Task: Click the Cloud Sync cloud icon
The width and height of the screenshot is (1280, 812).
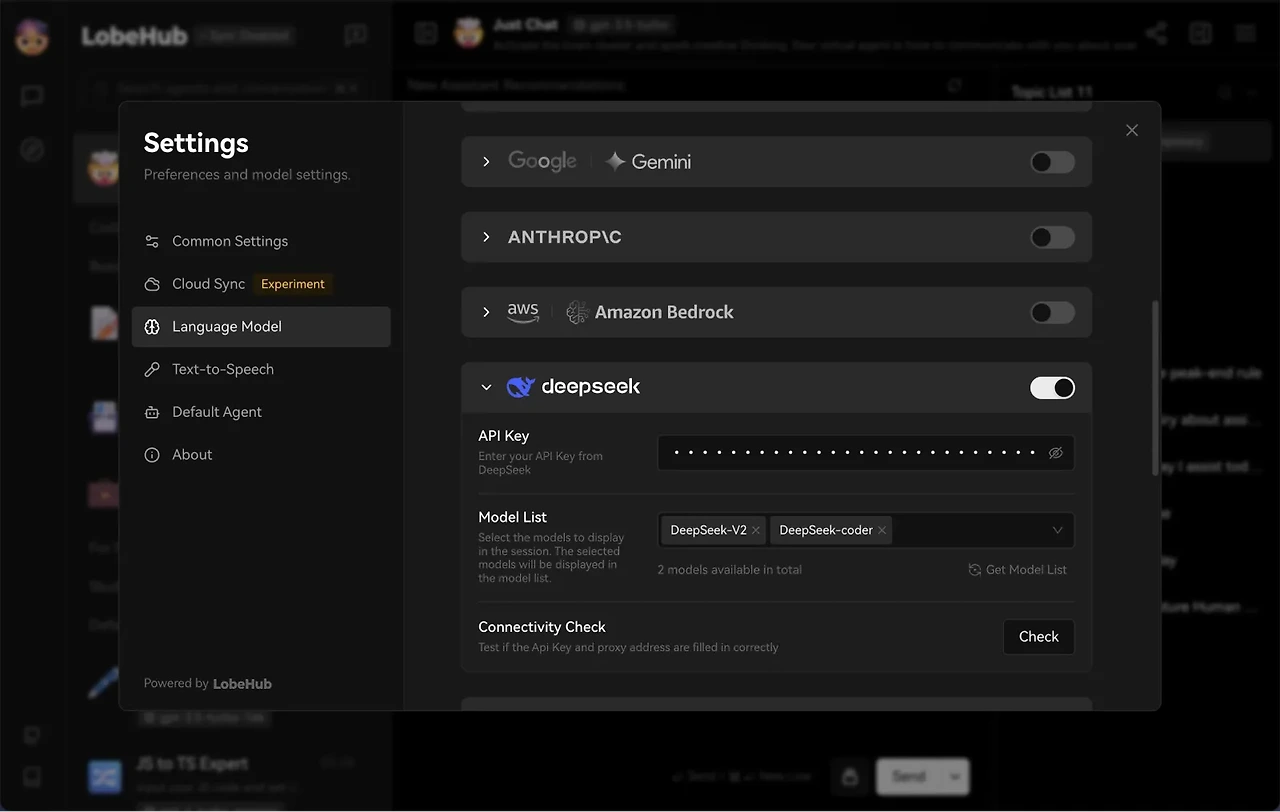Action: (x=152, y=284)
